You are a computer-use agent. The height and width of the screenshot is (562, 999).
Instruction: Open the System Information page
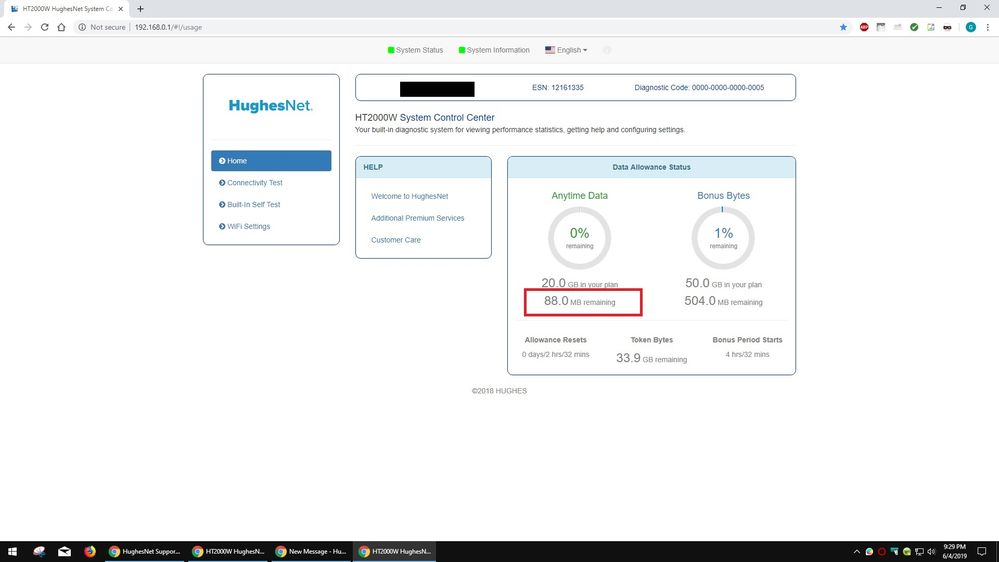pos(494,50)
